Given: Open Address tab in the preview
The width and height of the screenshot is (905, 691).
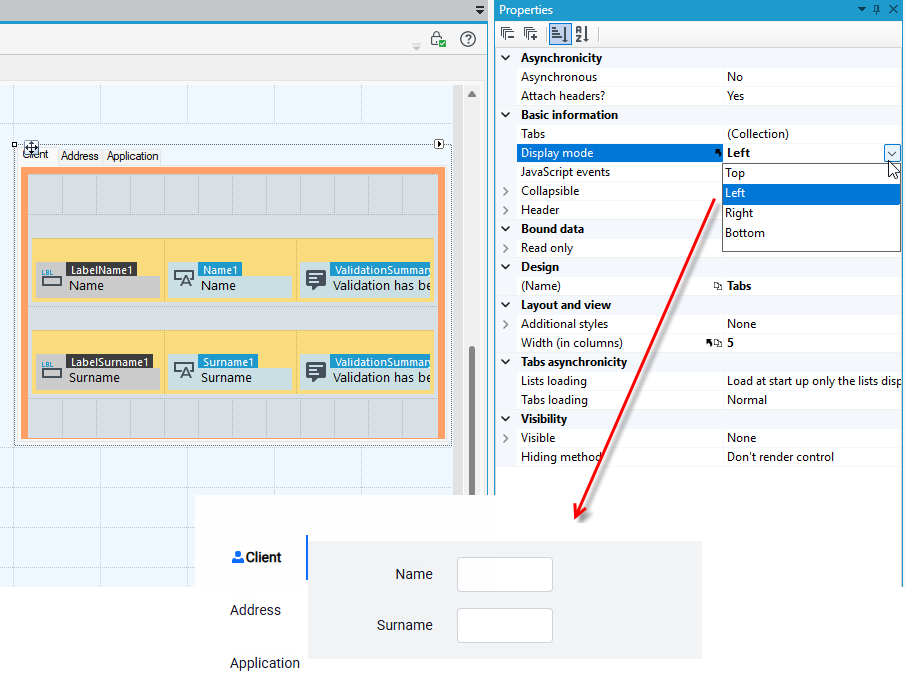Looking at the screenshot, I should pyautogui.click(x=255, y=610).
